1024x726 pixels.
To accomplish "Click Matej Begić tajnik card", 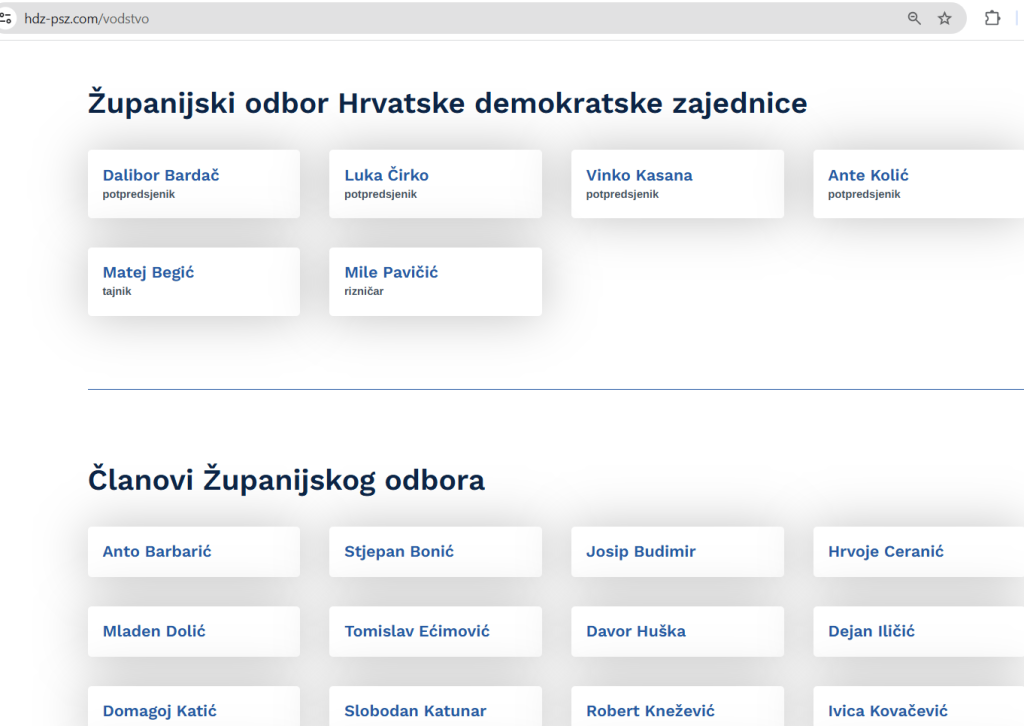I will click(194, 281).
